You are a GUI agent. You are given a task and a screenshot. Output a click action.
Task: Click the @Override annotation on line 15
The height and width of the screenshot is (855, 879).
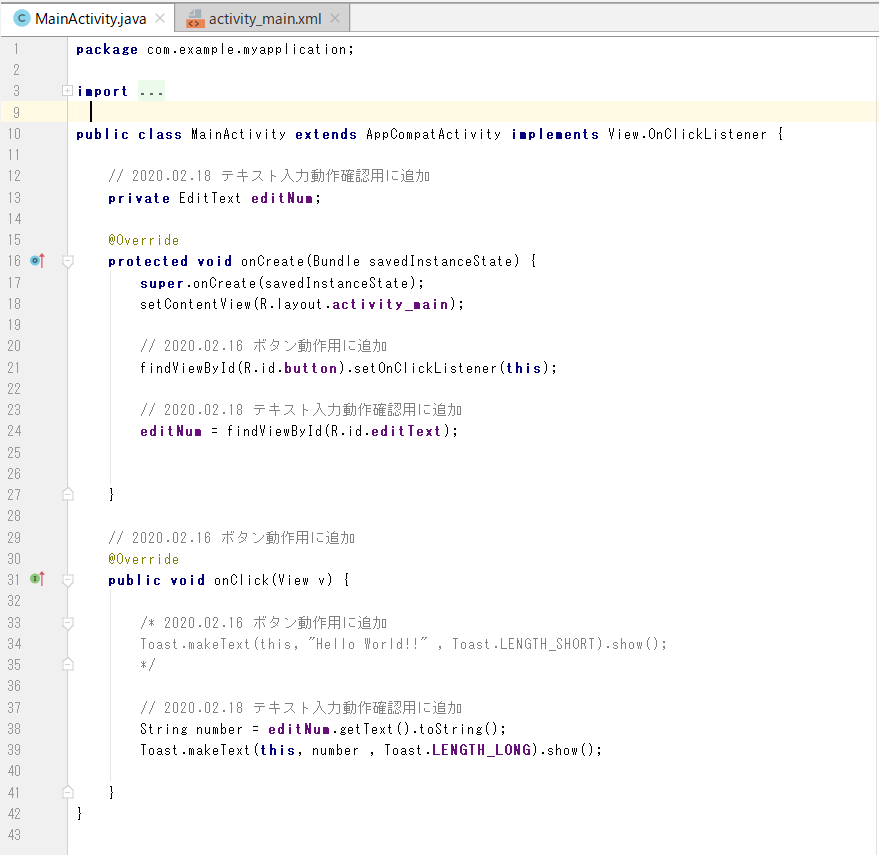(144, 241)
